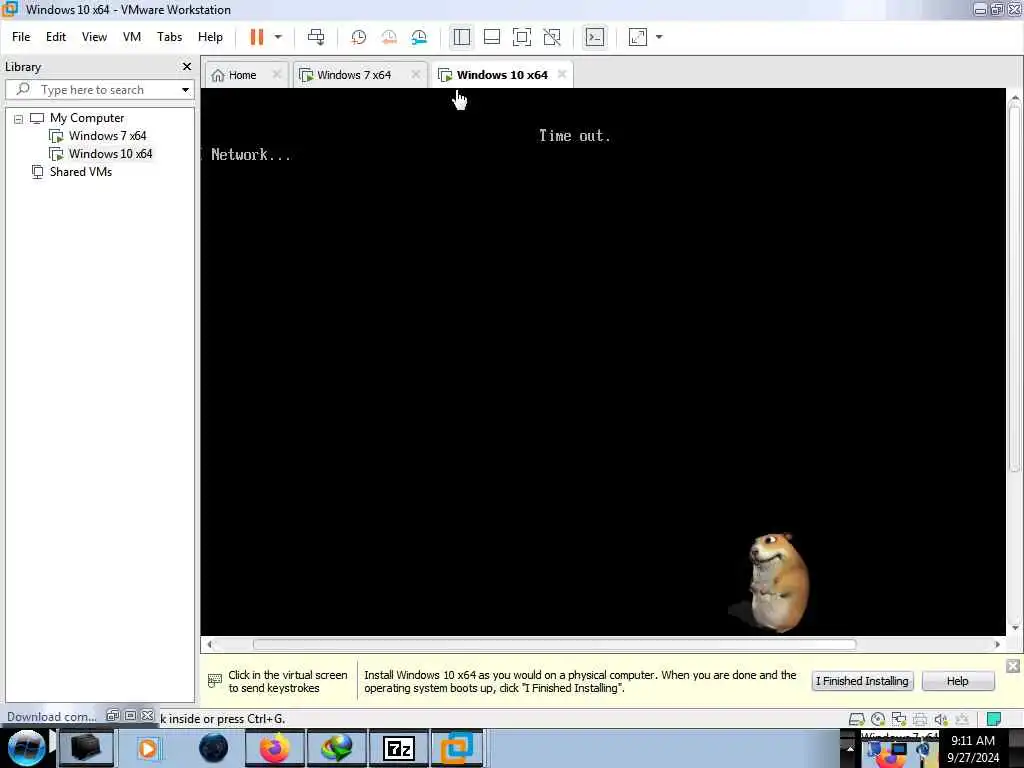This screenshot has height=768, width=1024.
Task: Select Windows 7 x64 in library tree
Action: [x=107, y=136]
